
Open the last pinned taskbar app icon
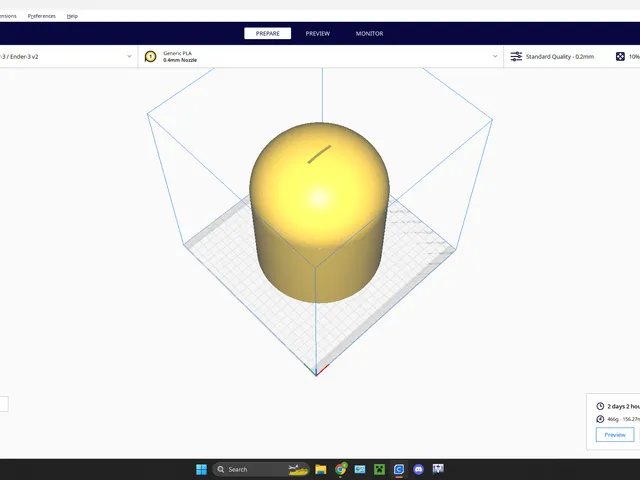[x=438, y=469]
